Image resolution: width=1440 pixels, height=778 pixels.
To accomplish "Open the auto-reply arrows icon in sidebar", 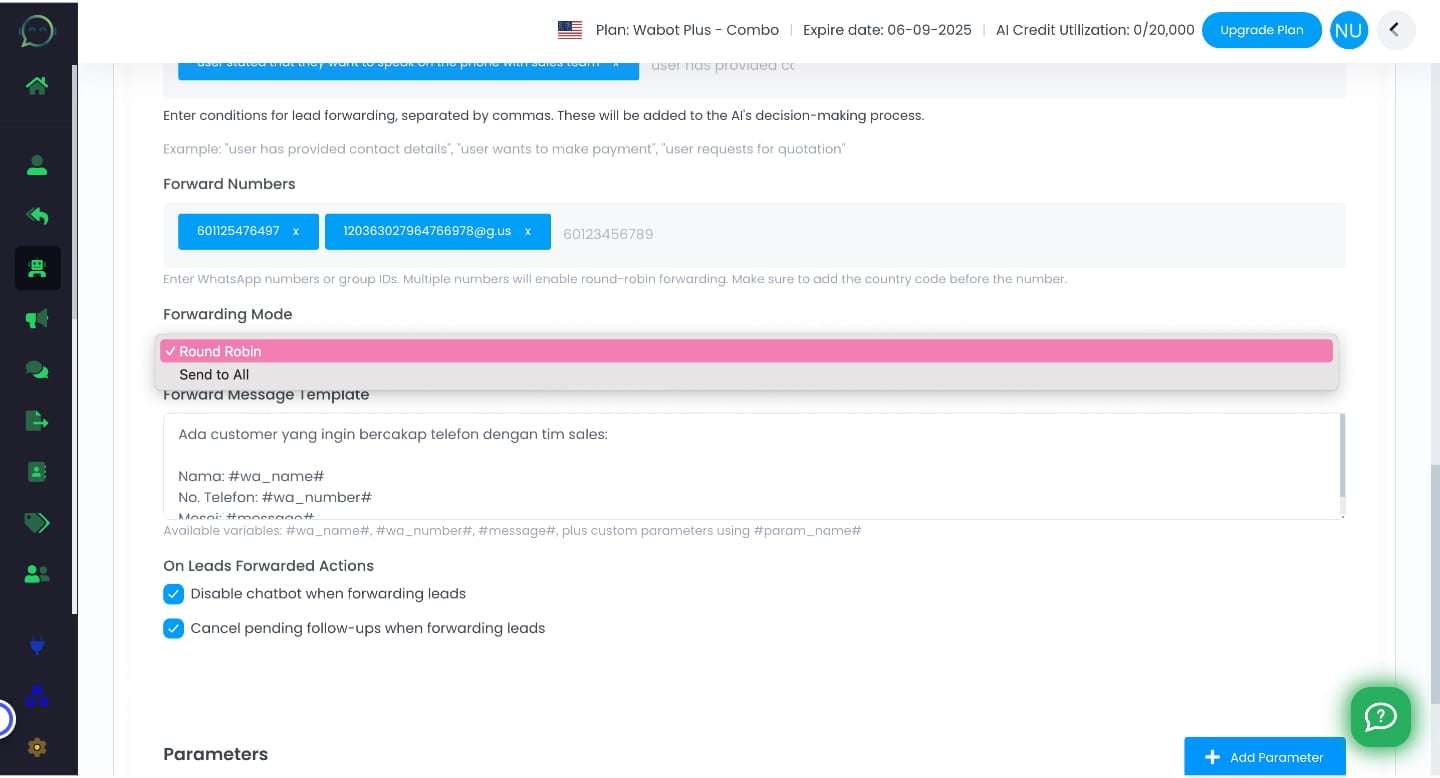I will pos(37,216).
